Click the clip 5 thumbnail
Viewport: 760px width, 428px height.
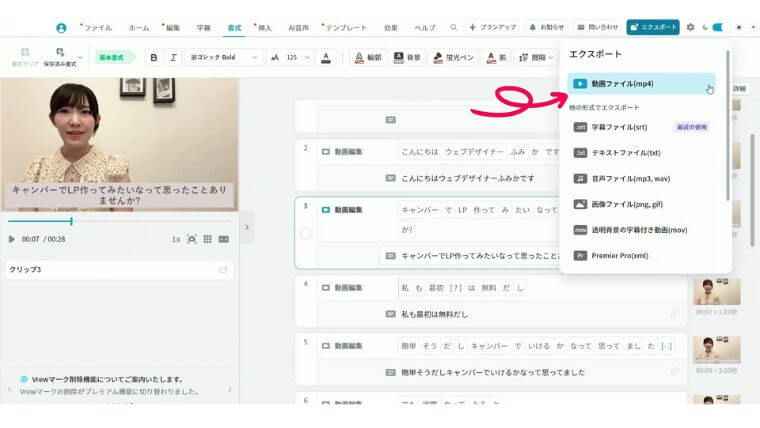(717, 349)
